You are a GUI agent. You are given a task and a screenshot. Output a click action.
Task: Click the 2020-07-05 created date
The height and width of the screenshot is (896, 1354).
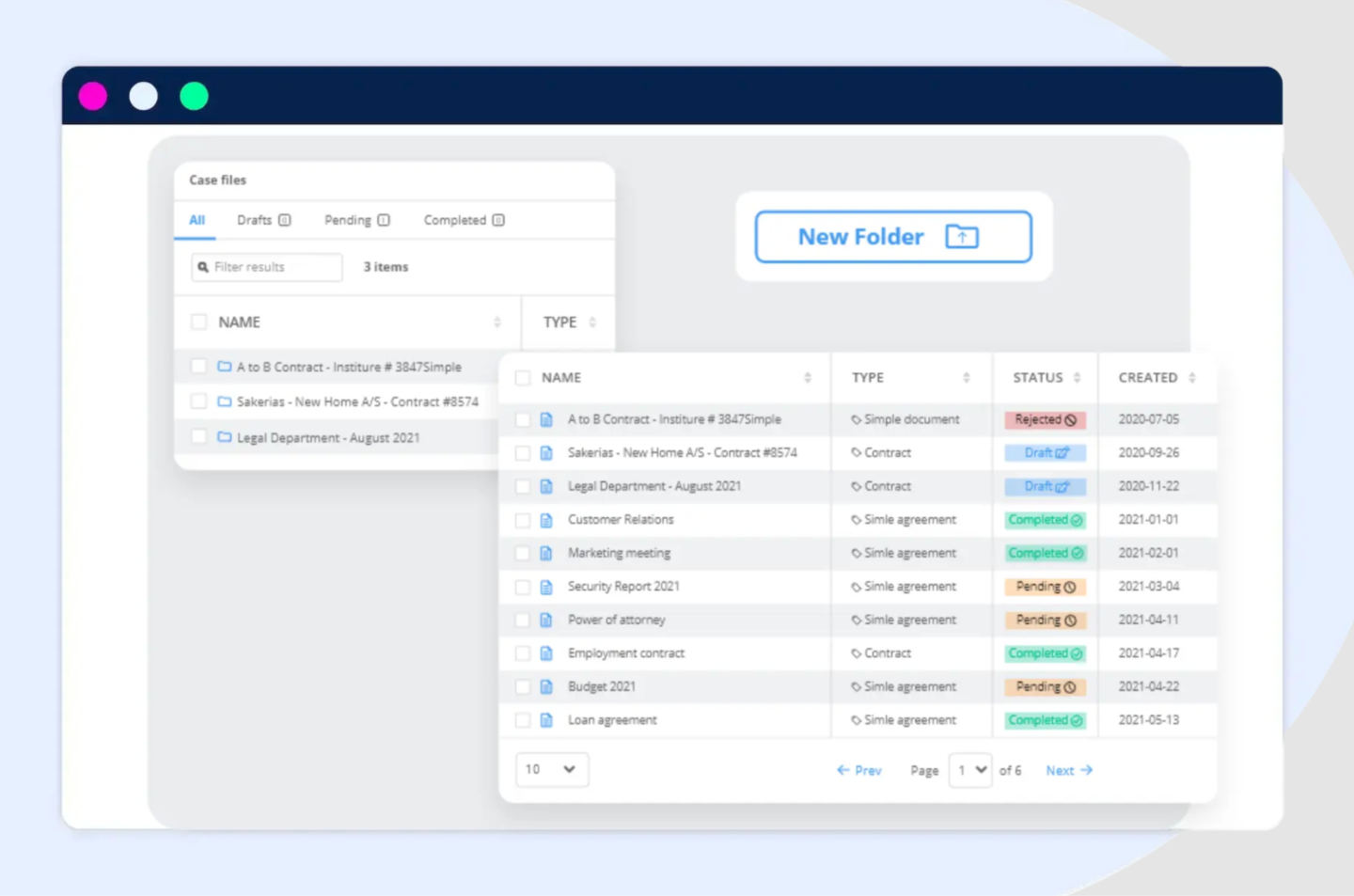pos(1149,419)
